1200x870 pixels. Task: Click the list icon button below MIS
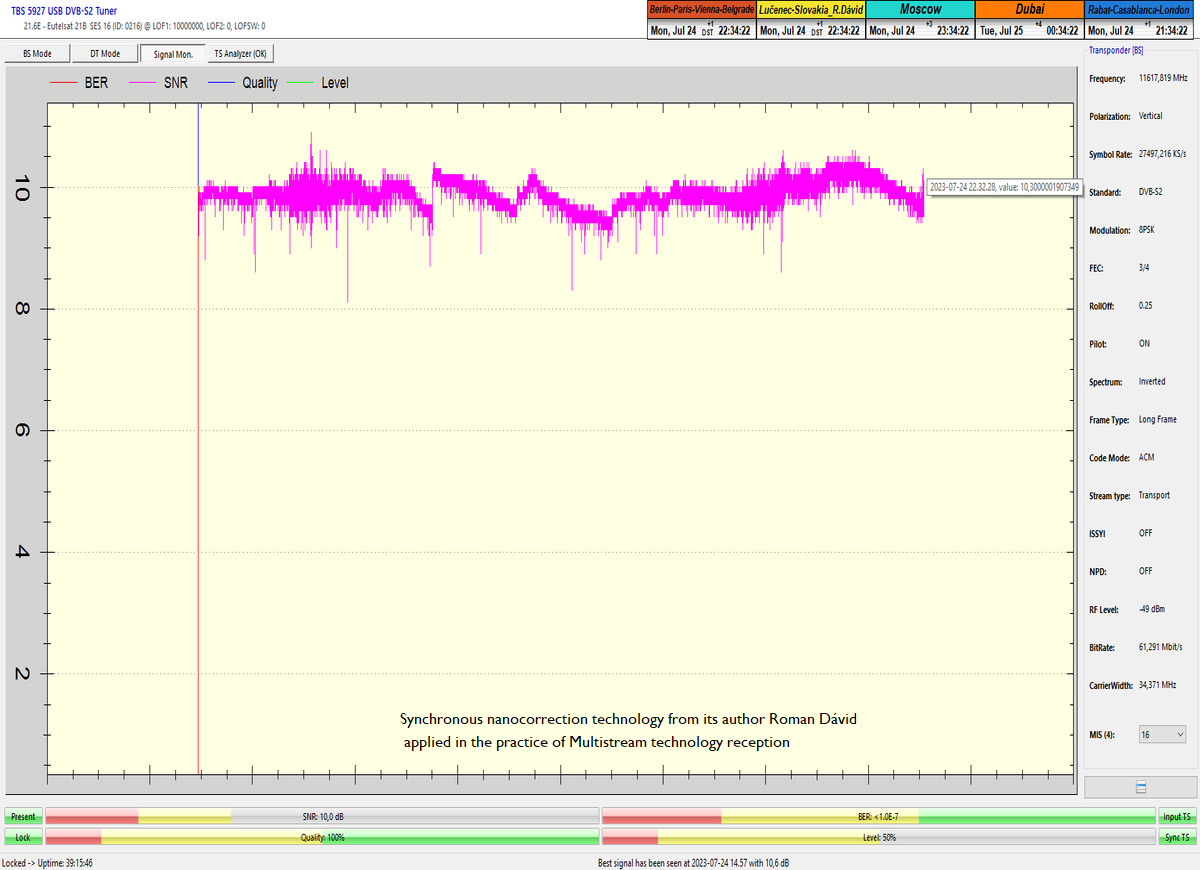pos(1141,787)
